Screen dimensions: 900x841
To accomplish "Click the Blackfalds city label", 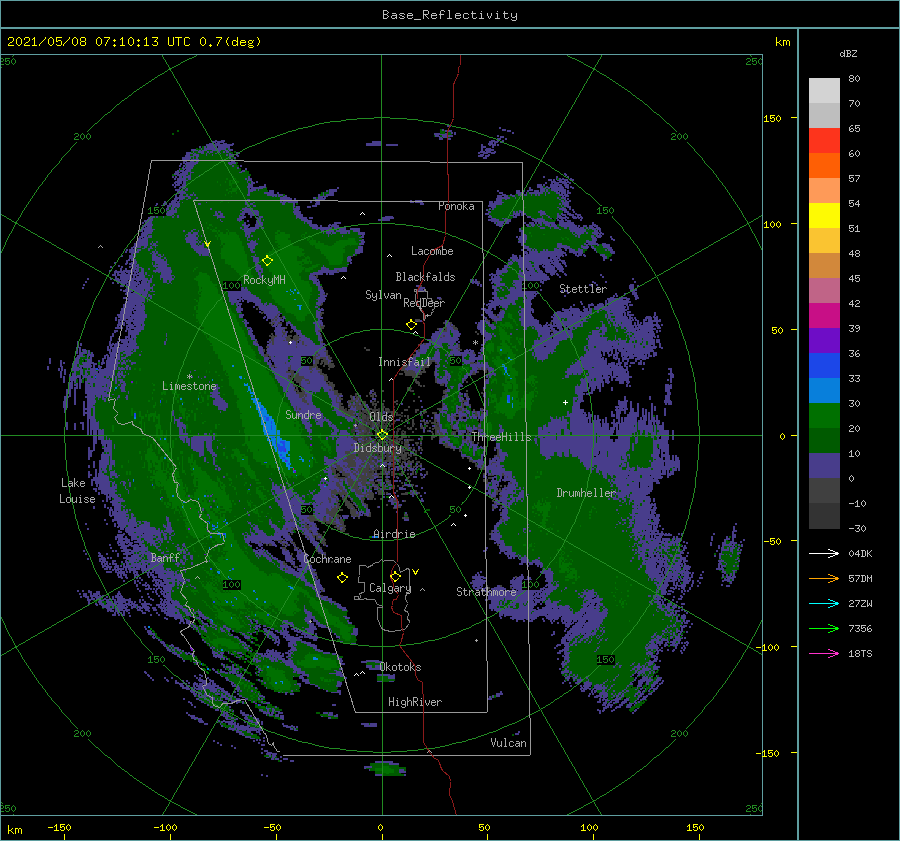I will [x=425, y=277].
